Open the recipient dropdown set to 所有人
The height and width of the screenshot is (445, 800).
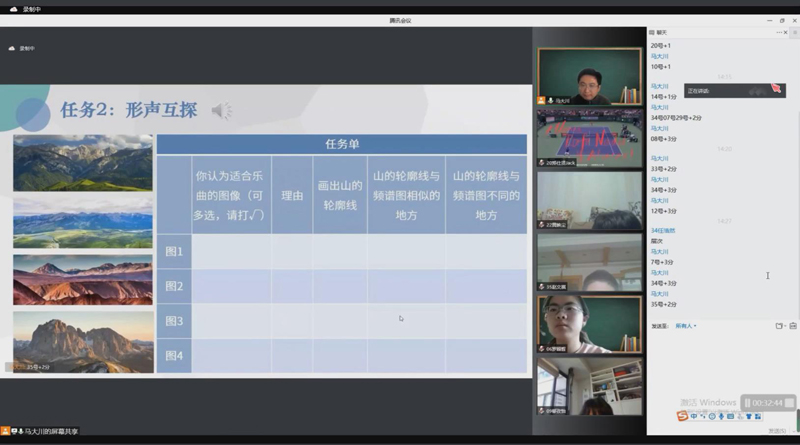pyautogui.click(x=686, y=325)
